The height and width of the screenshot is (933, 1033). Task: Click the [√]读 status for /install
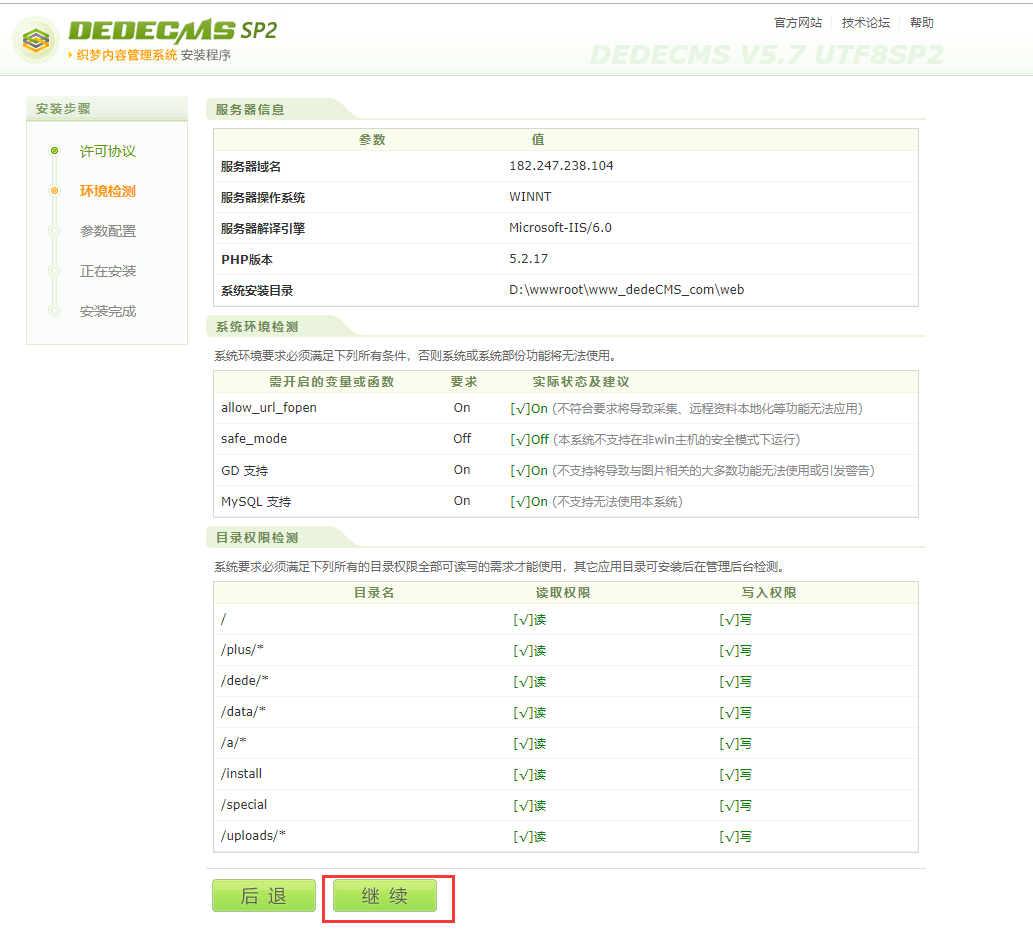[530, 775]
